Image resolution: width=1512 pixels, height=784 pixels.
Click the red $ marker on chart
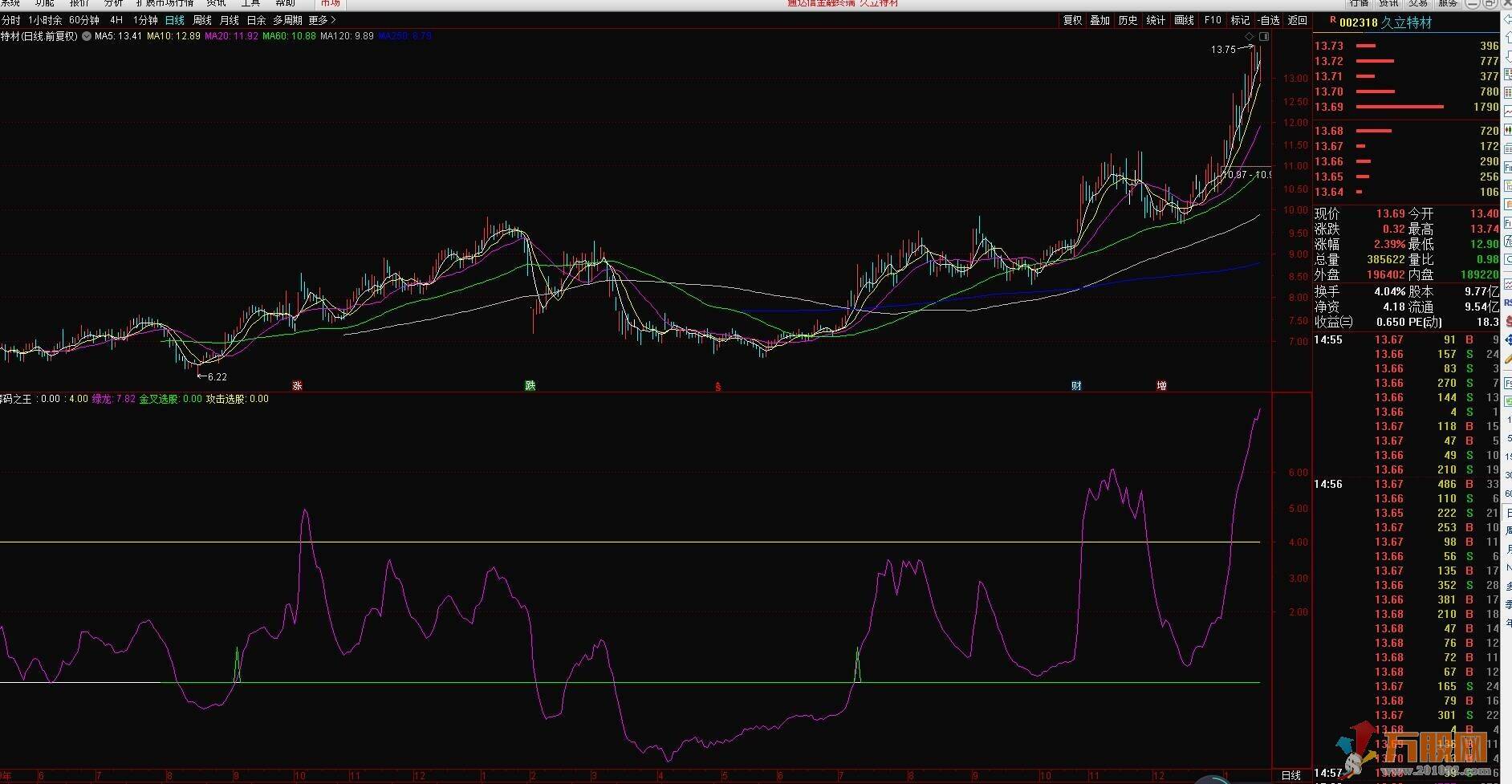(x=717, y=387)
